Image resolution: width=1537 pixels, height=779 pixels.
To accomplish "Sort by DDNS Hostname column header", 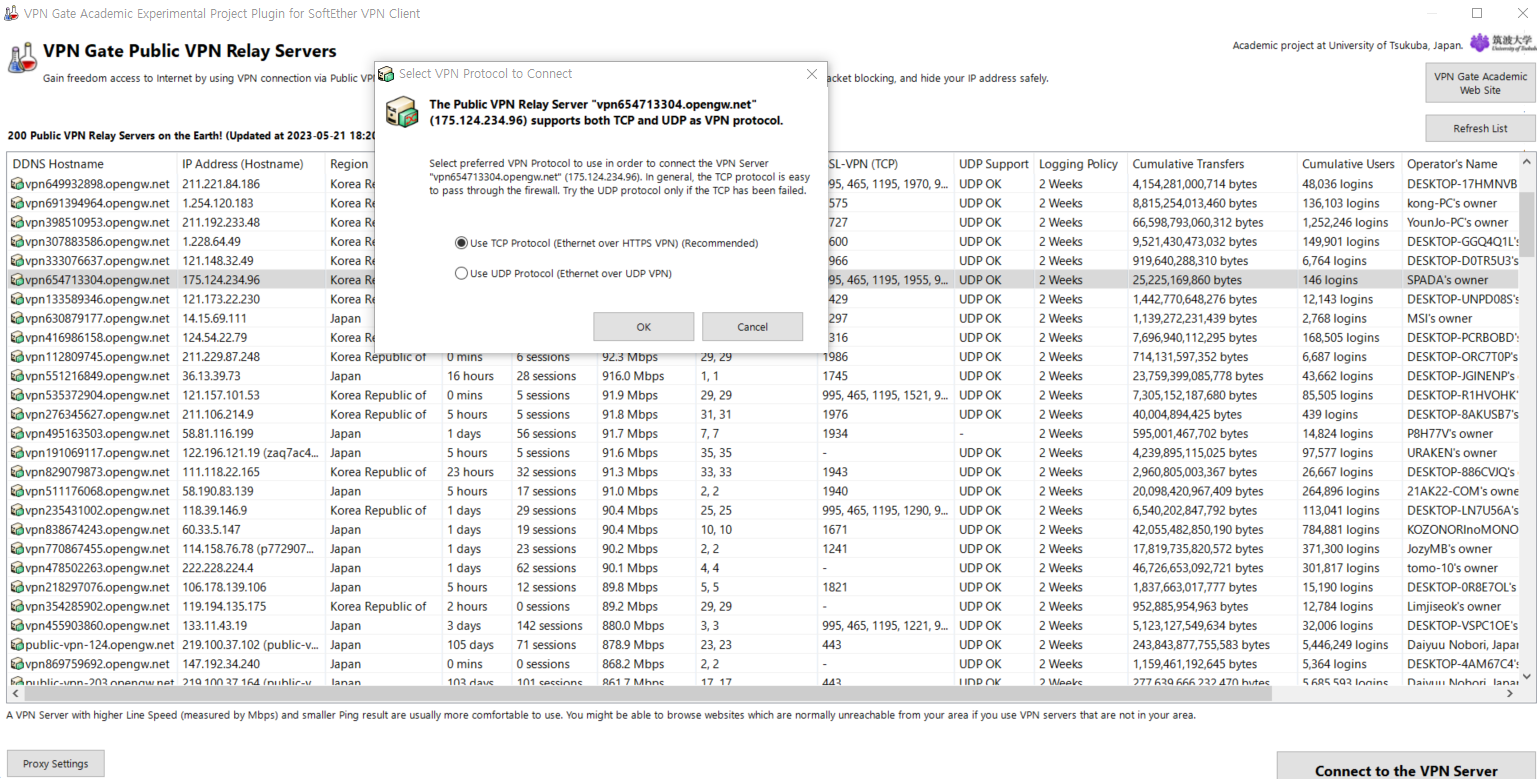I will (x=92, y=164).
